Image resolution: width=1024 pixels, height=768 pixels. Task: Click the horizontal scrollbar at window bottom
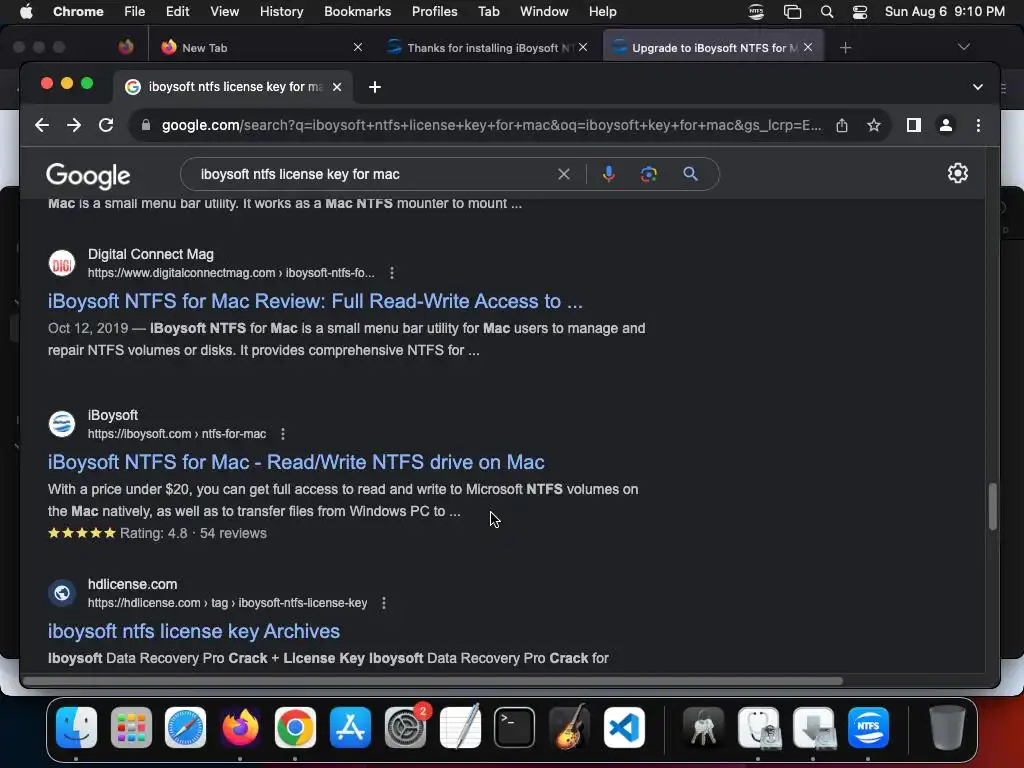(x=432, y=681)
